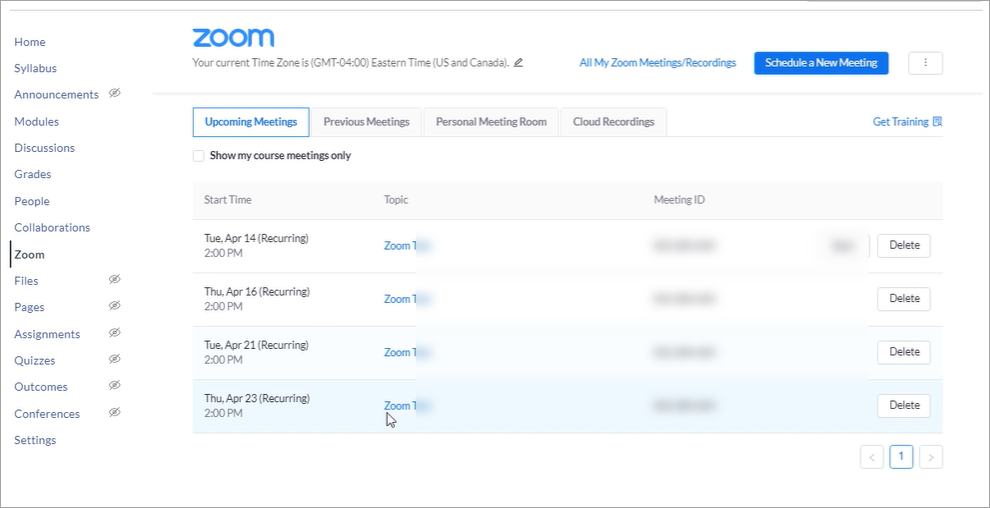The height and width of the screenshot is (508, 990).
Task: Open Personal Meeting Room tab
Action: [491, 122]
